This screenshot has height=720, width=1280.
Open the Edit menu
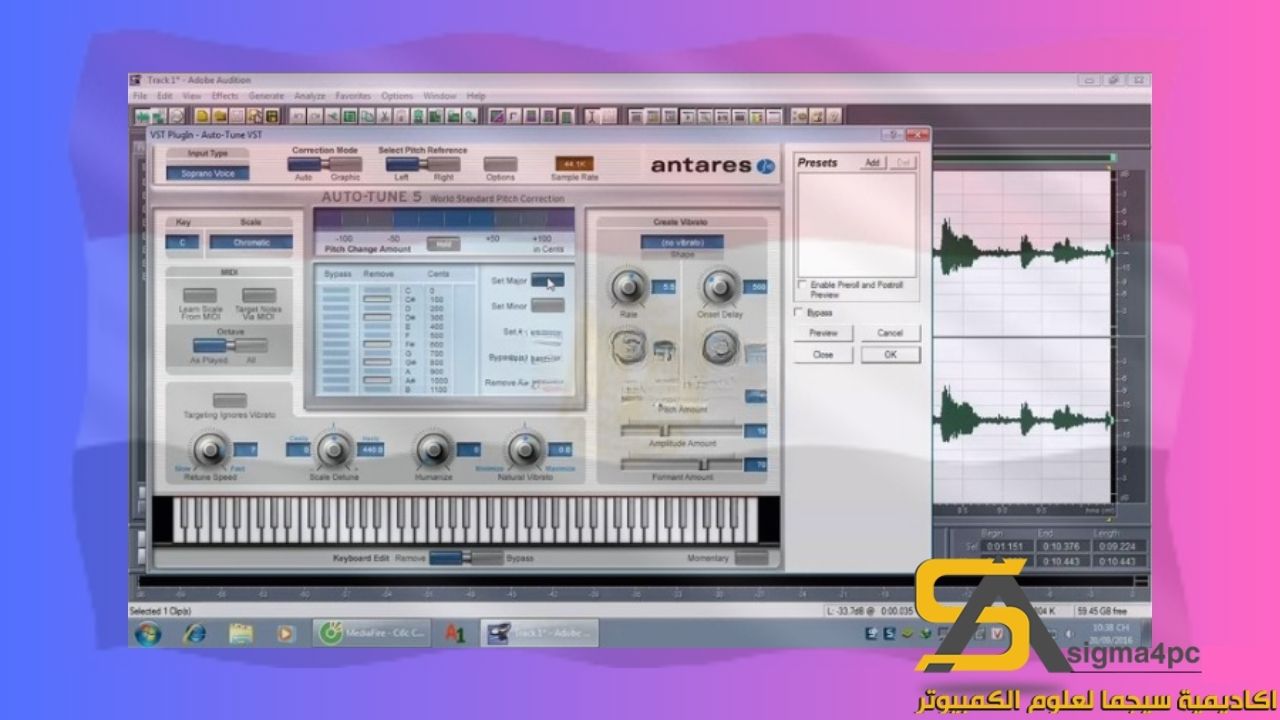(x=165, y=96)
